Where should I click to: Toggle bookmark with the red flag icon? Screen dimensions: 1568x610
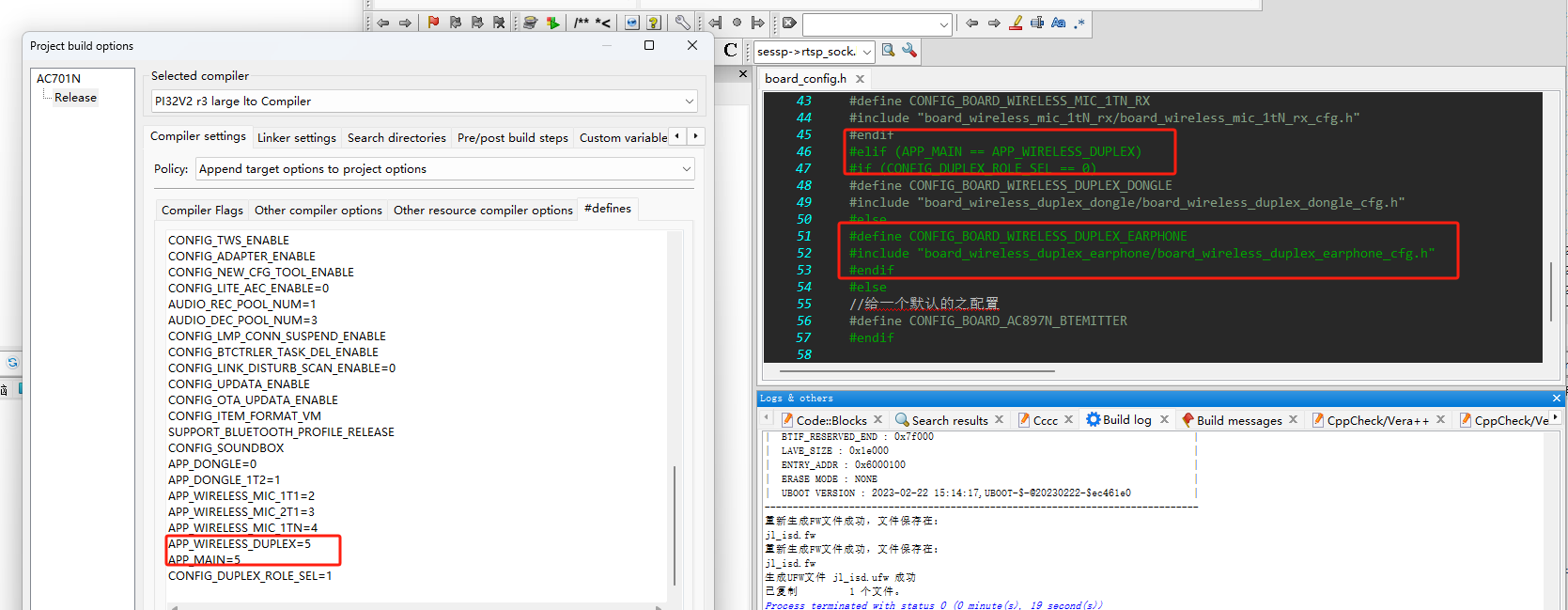pos(433,23)
